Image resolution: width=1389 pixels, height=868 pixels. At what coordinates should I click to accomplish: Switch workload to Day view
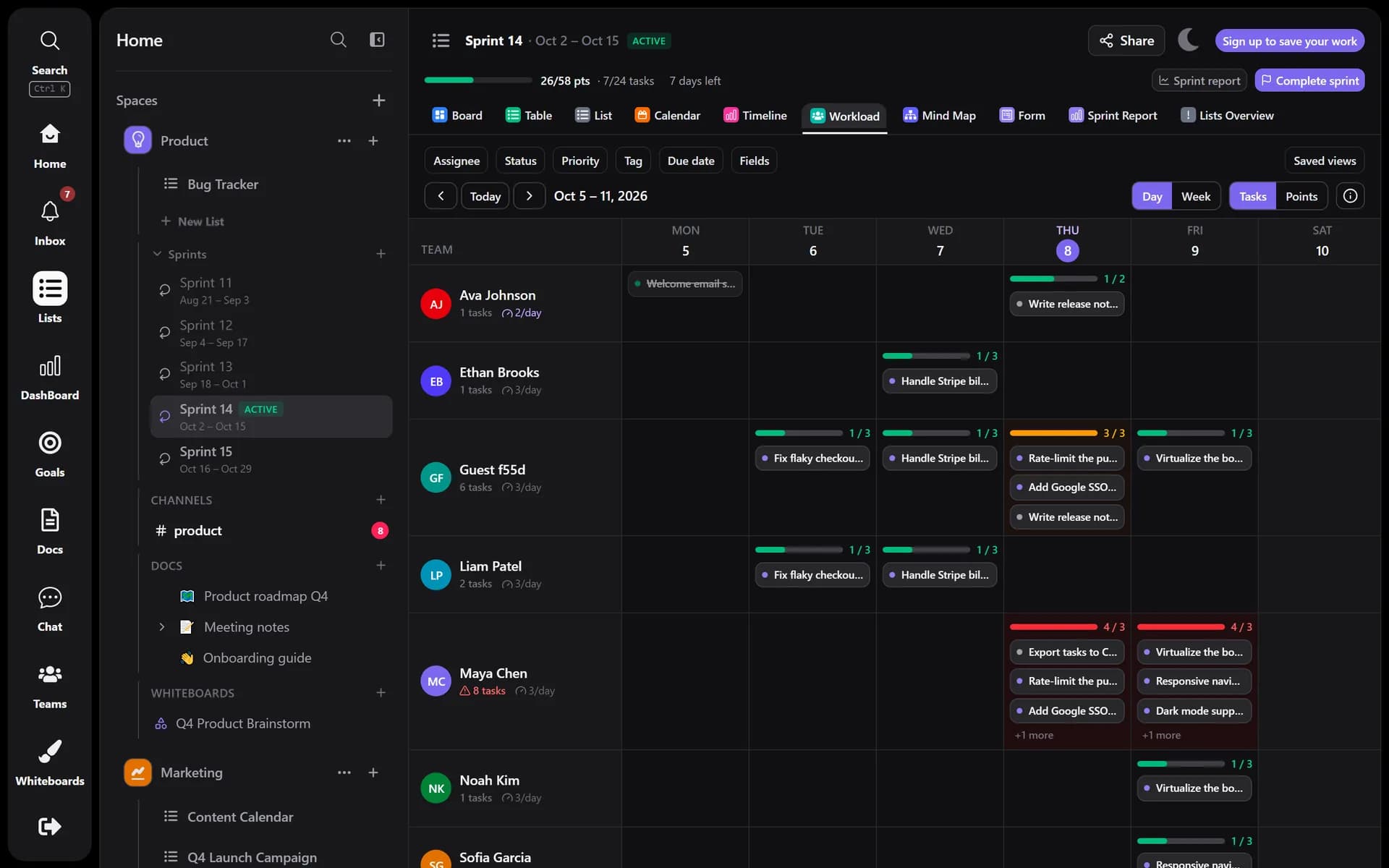pos(1152,196)
